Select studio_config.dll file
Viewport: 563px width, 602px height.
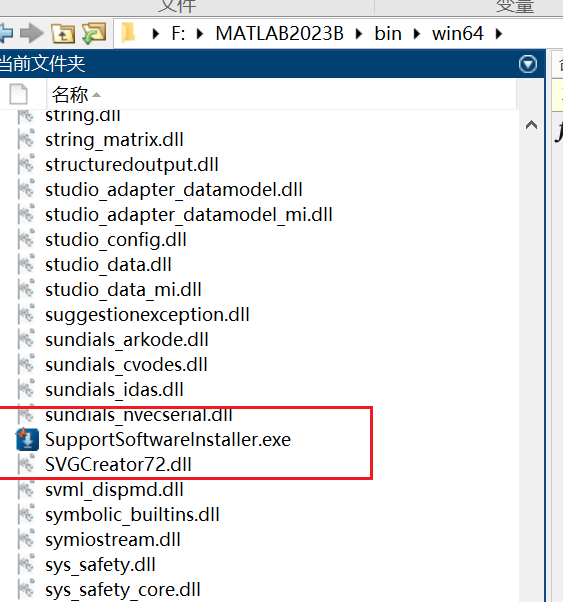(x=116, y=240)
